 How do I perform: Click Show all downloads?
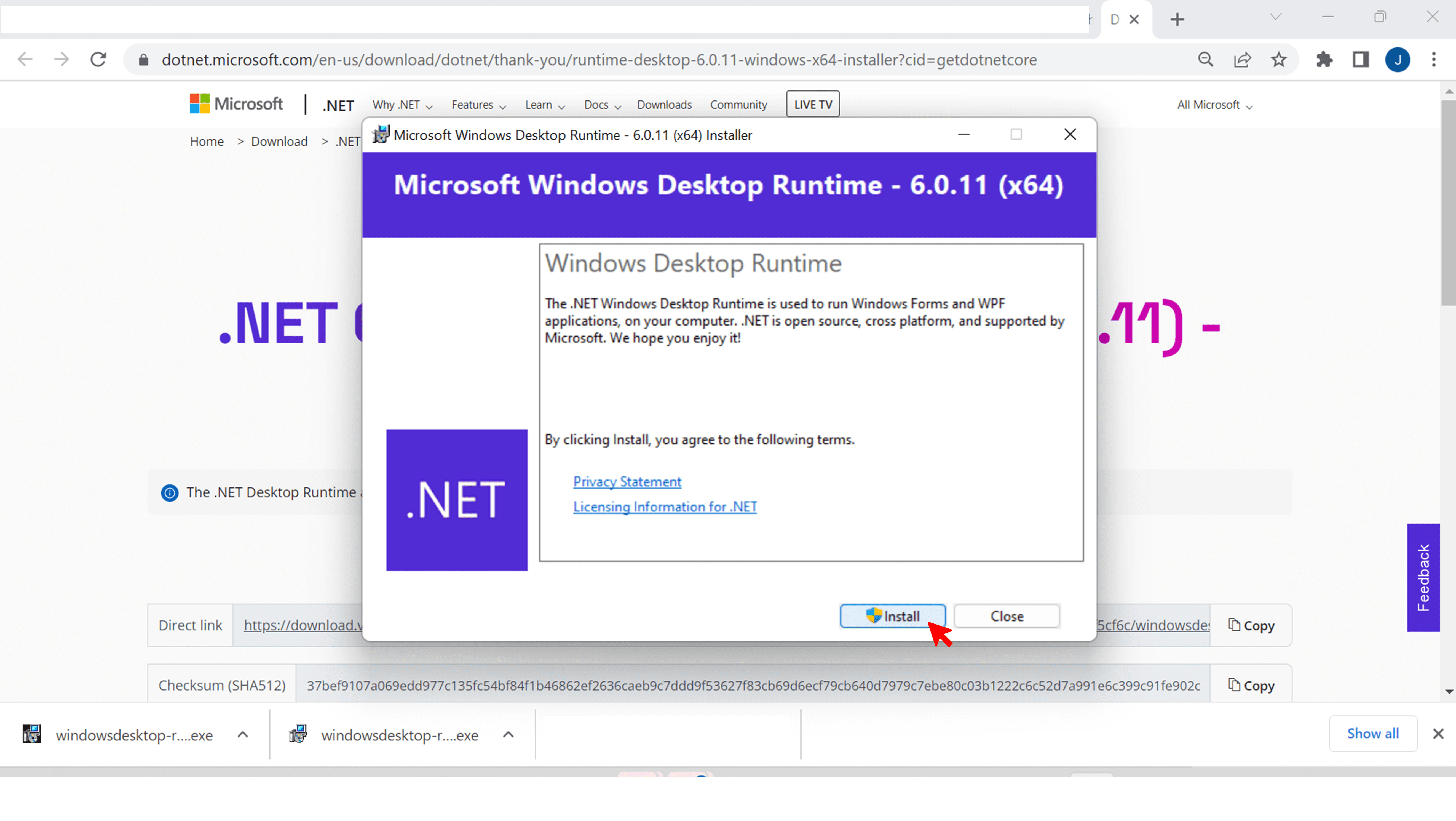coord(1373,733)
